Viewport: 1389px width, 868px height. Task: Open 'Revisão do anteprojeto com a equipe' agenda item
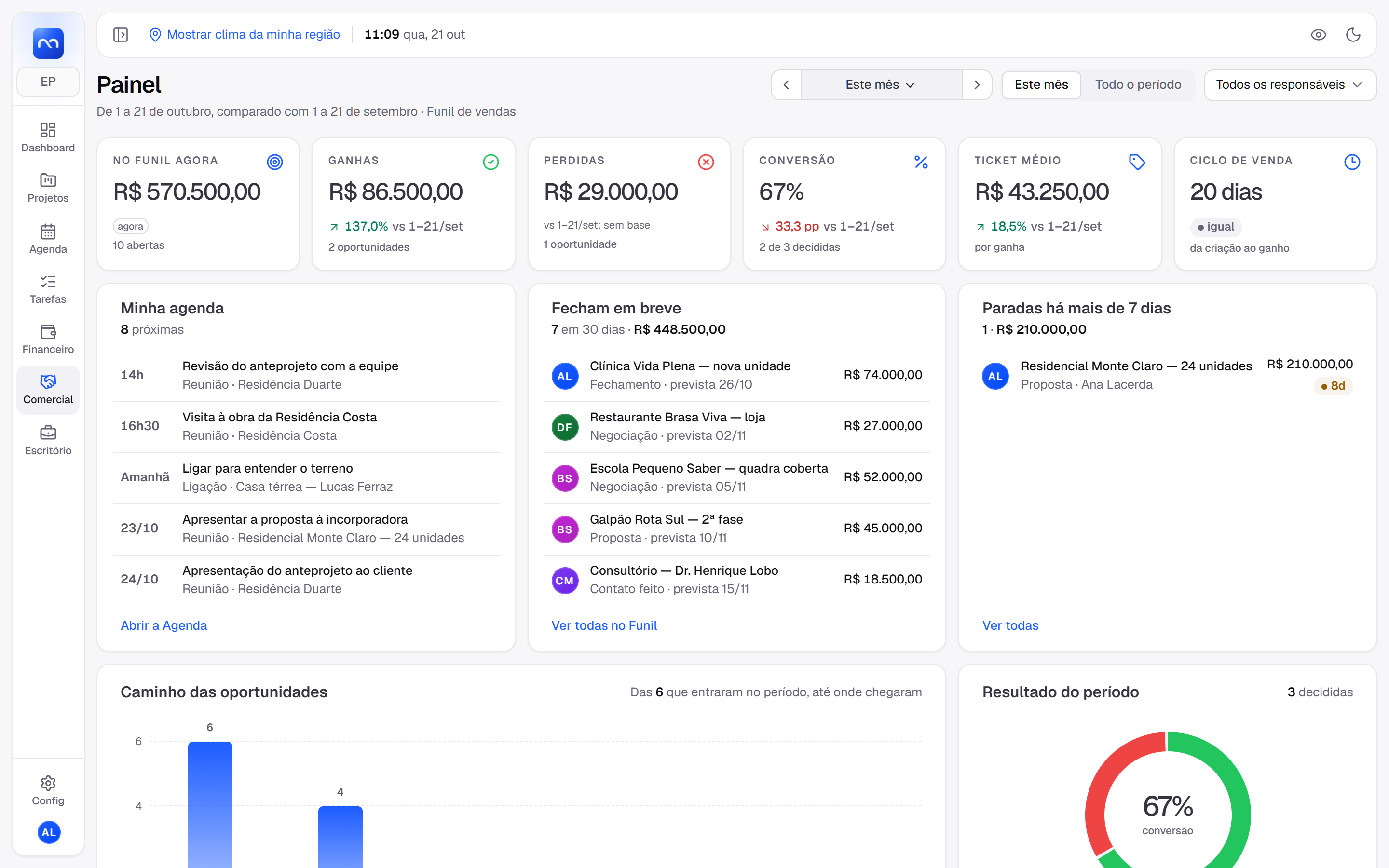coord(306,376)
